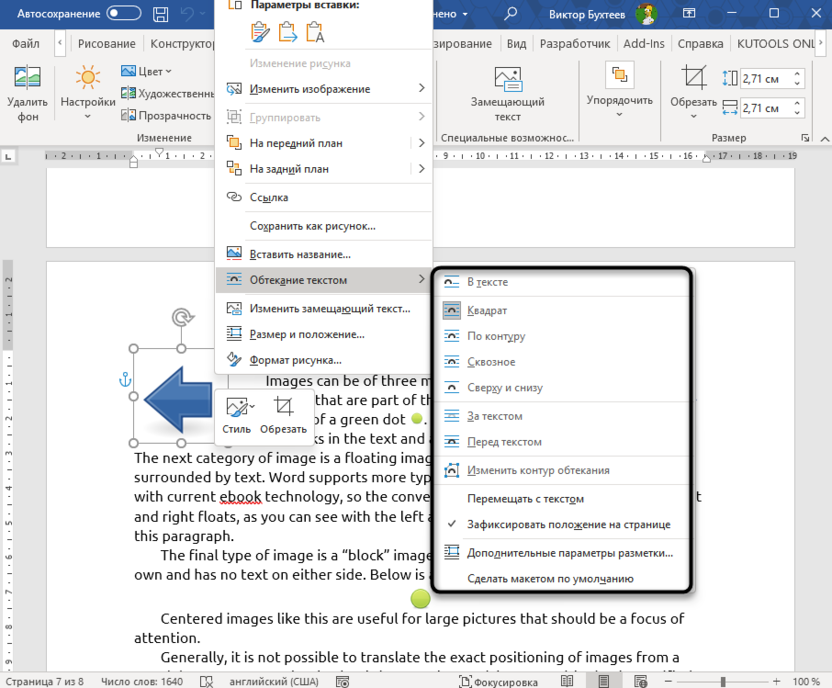Click the image rotation handle
Image resolution: width=832 pixels, height=688 pixels.
pyautogui.click(x=182, y=317)
